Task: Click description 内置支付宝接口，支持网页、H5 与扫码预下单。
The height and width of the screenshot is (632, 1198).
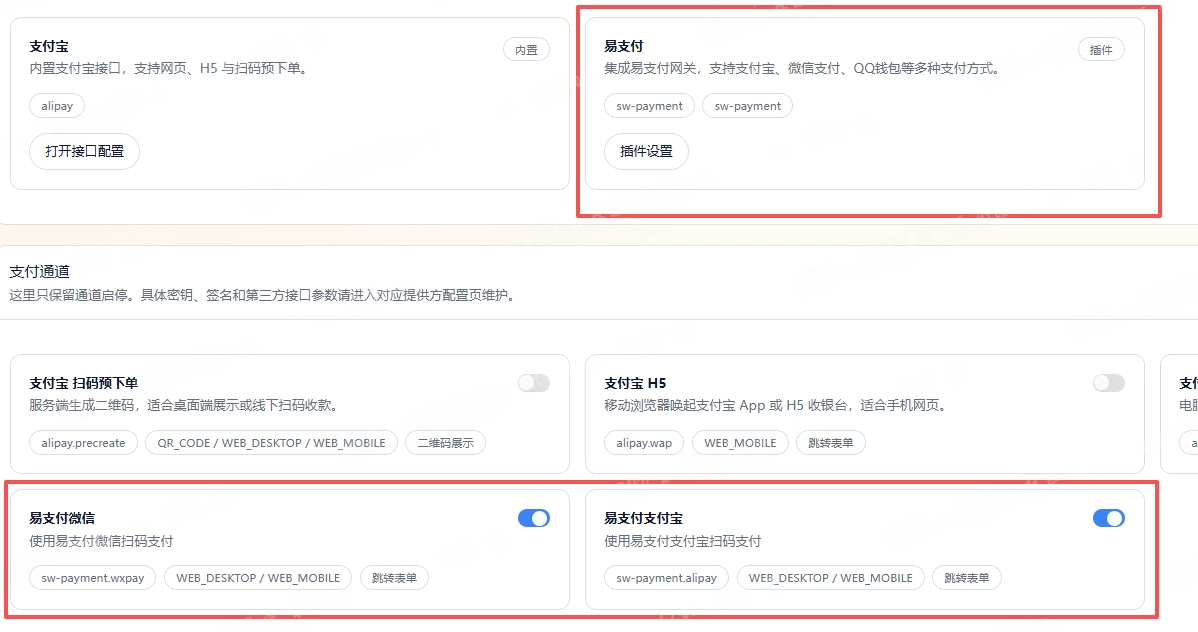Action: pos(170,69)
